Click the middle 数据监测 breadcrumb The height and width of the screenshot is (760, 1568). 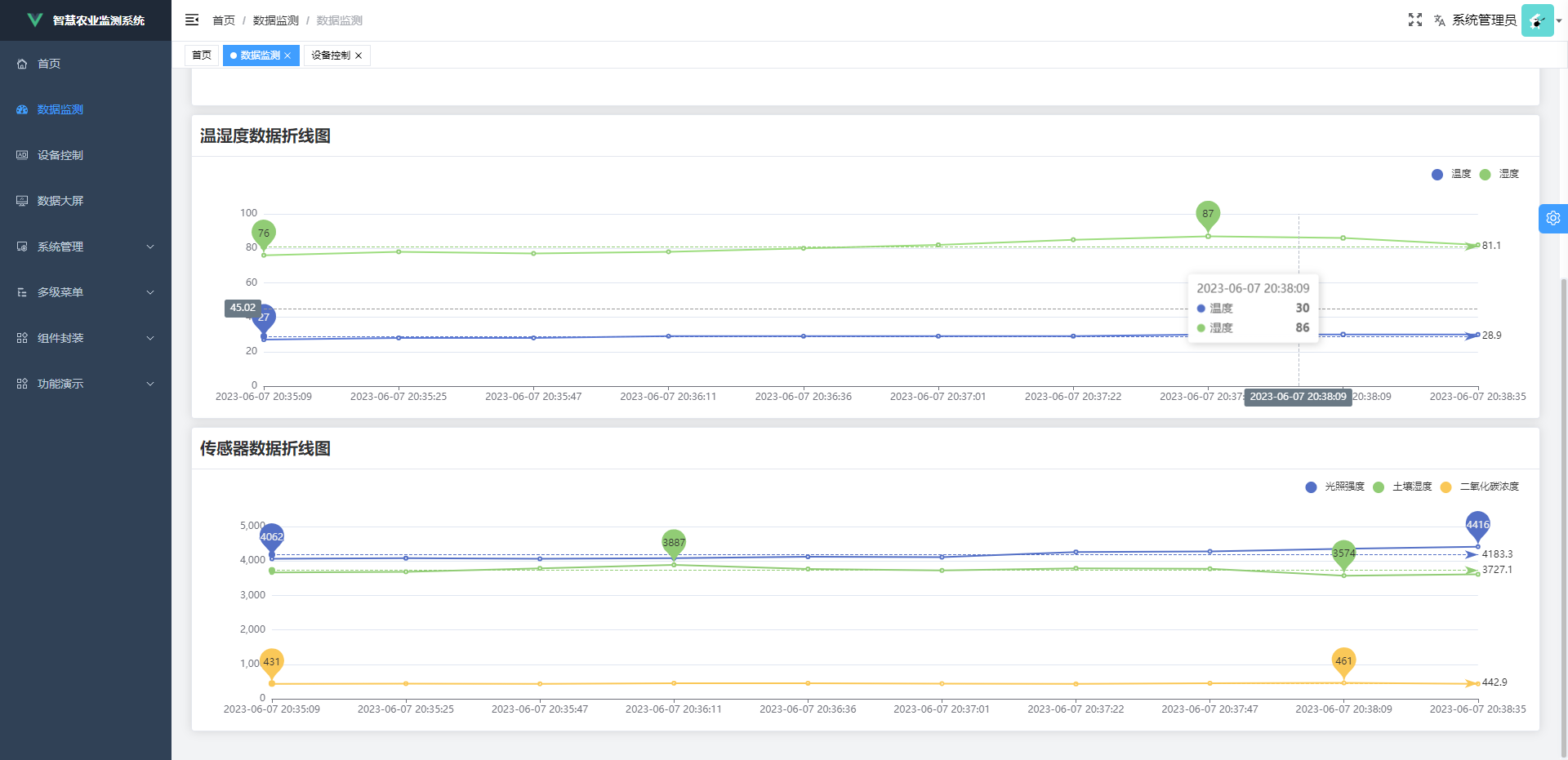276,20
